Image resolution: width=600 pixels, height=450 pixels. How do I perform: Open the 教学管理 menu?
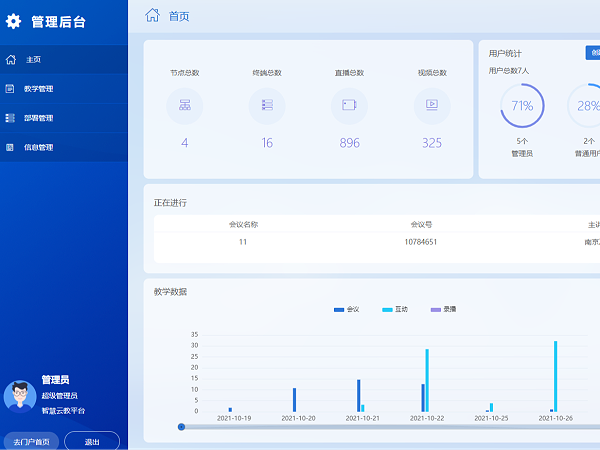(64, 89)
